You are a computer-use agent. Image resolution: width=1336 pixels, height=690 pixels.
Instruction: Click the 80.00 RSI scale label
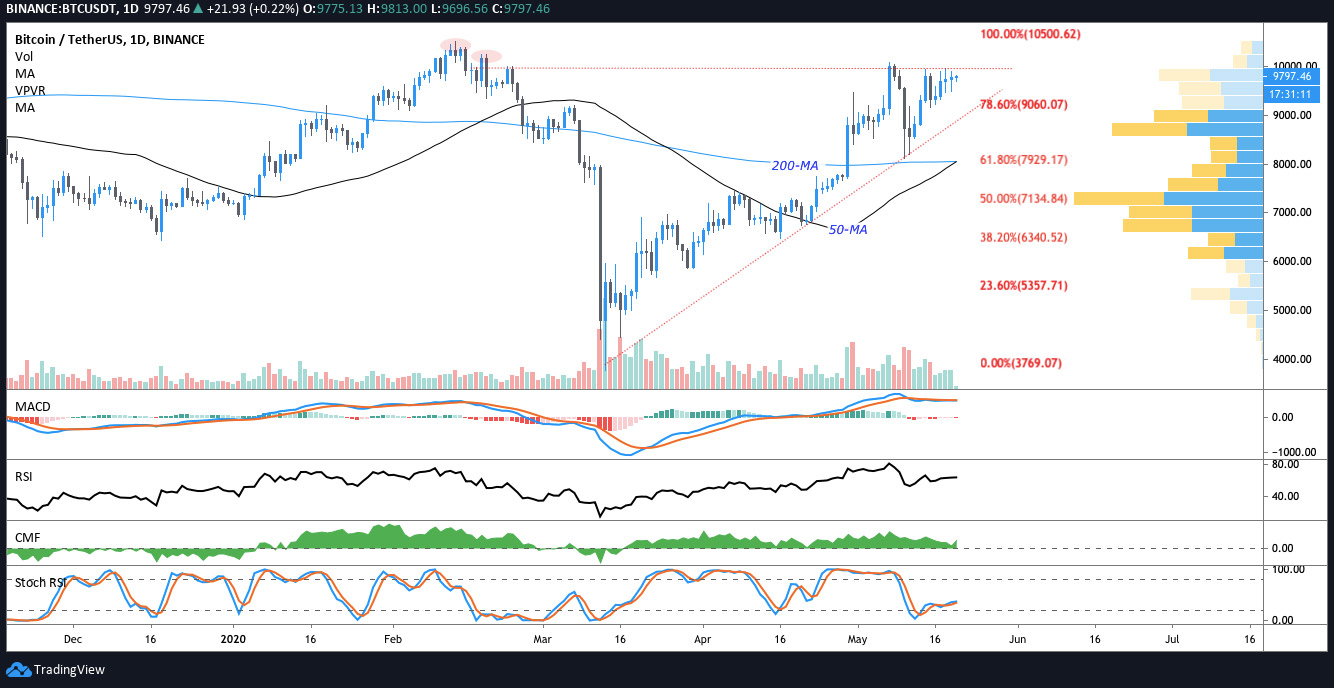[1286, 465]
